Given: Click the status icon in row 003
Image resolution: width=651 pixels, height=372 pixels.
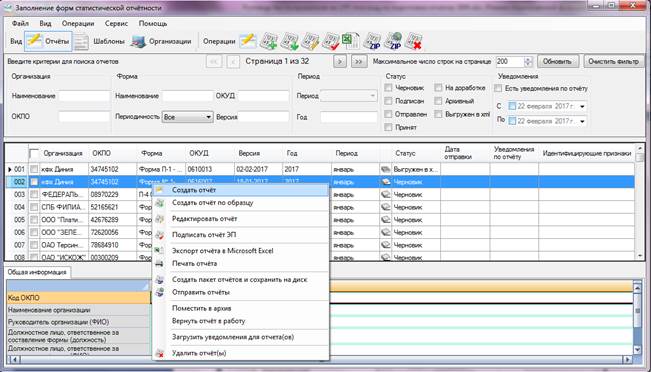Looking at the screenshot, I should coord(386,194).
